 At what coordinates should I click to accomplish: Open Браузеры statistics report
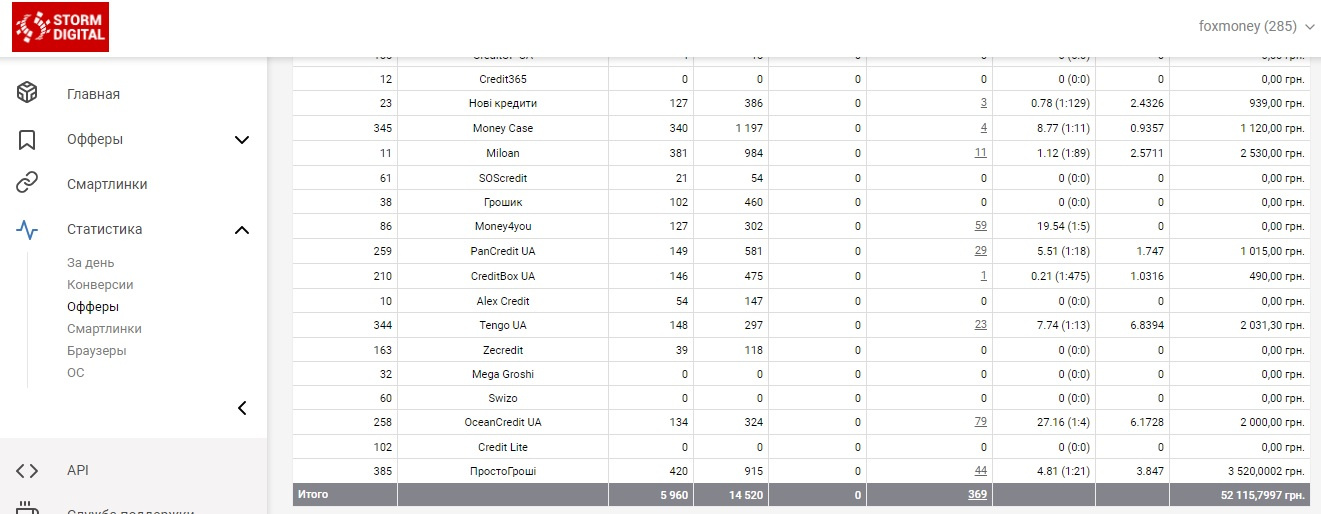tap(97, 351)
